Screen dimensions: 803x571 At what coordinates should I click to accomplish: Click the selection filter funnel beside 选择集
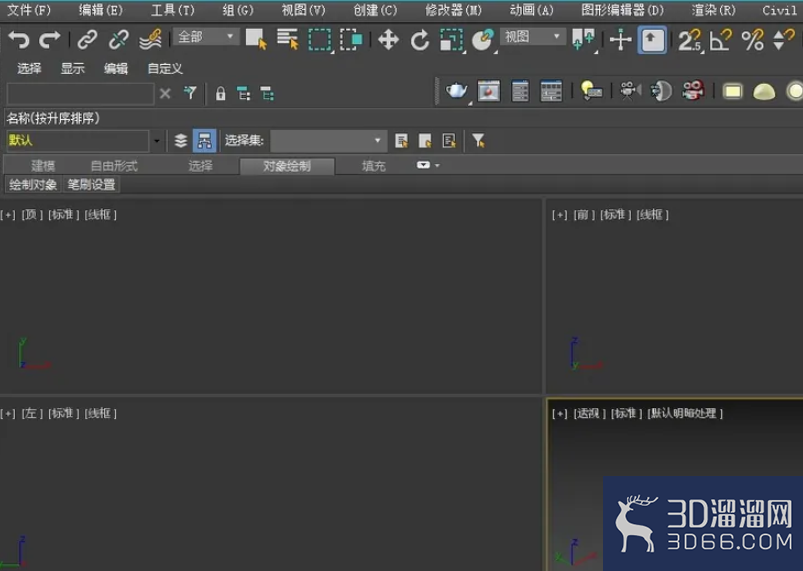coord(478,140)
